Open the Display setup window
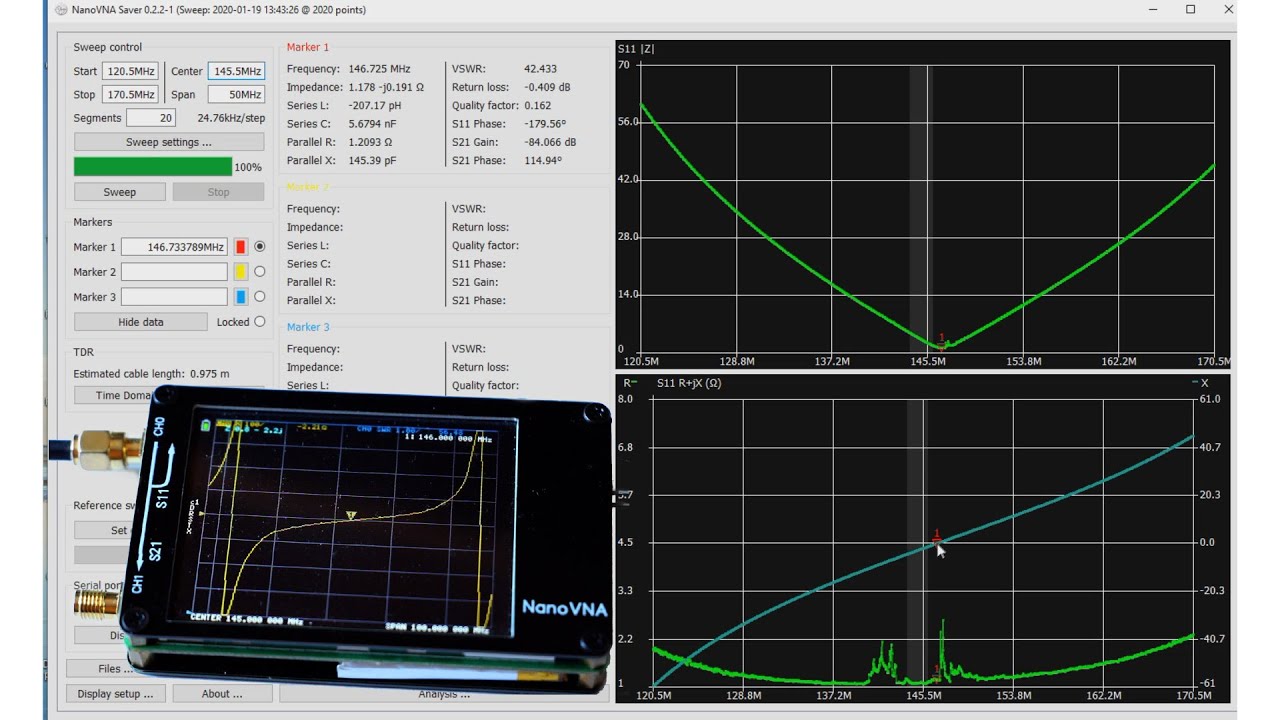 click(x=116, y=693)
